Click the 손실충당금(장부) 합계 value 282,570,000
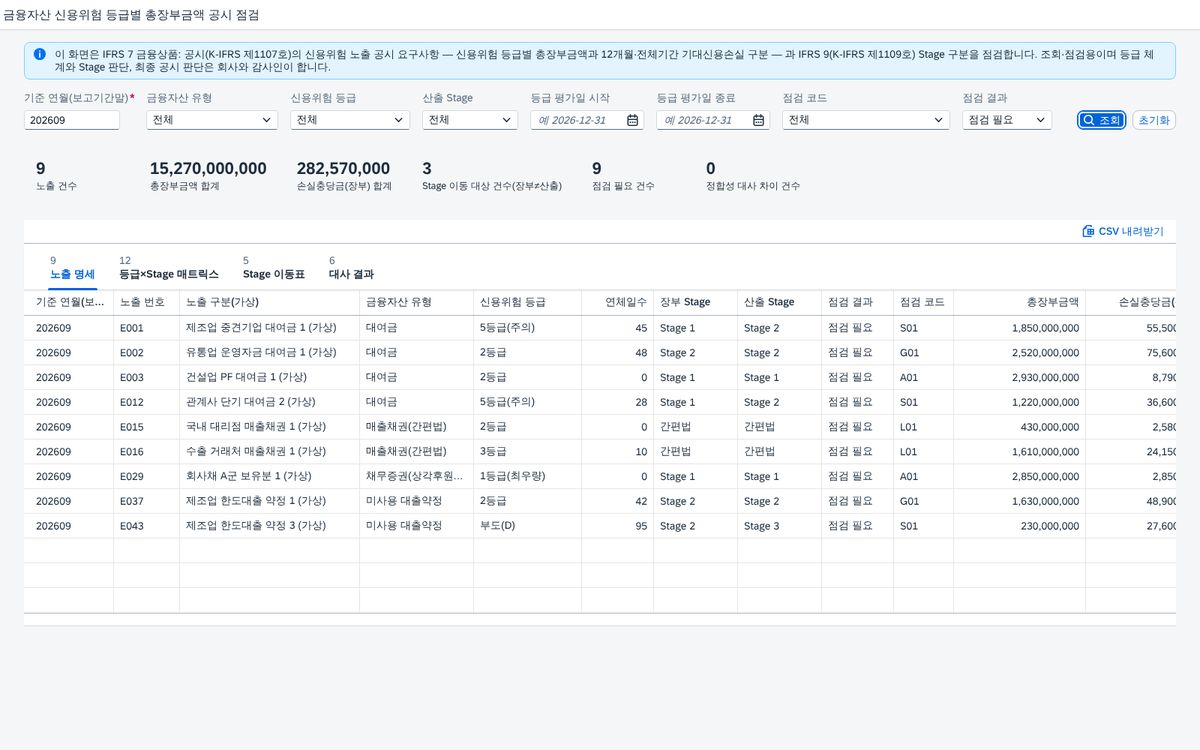The width and height of the screenshot is (1200, 750). point(343,168)
